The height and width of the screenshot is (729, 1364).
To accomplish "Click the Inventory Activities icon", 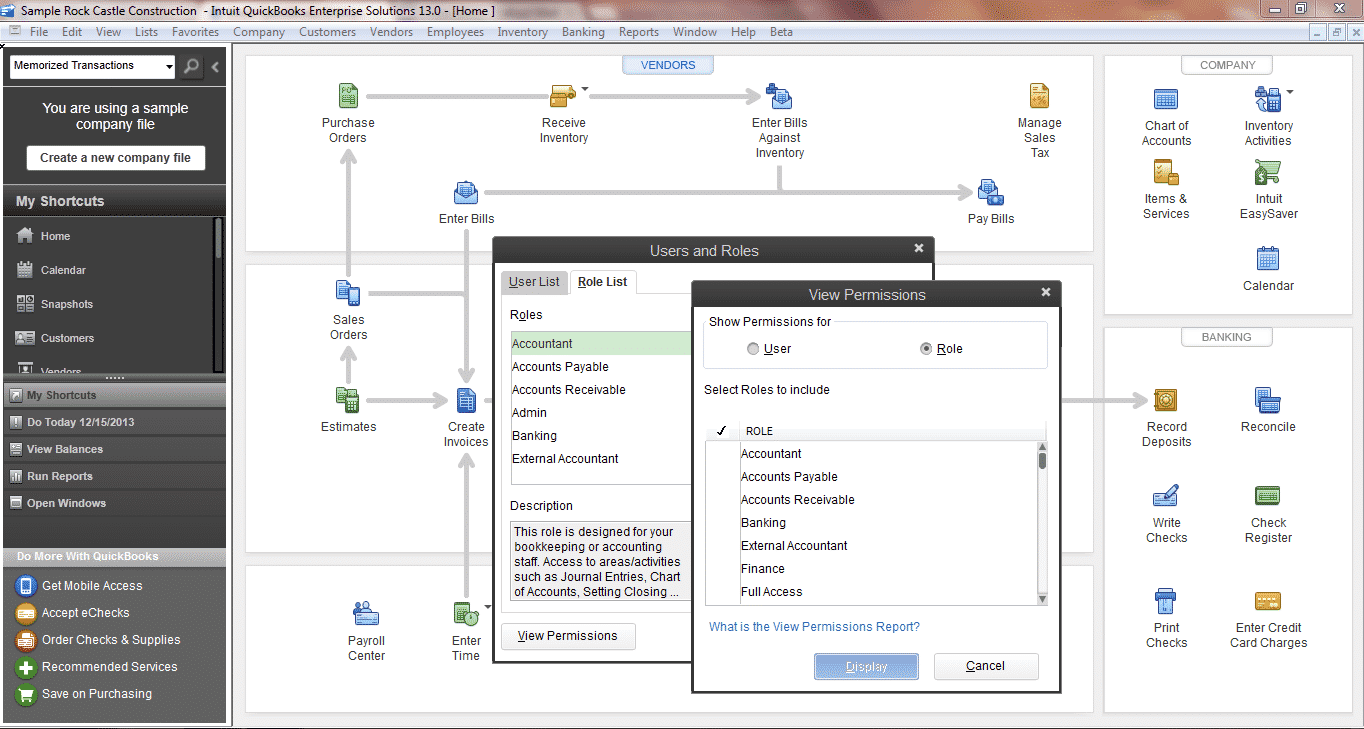I will [1268, 99].
